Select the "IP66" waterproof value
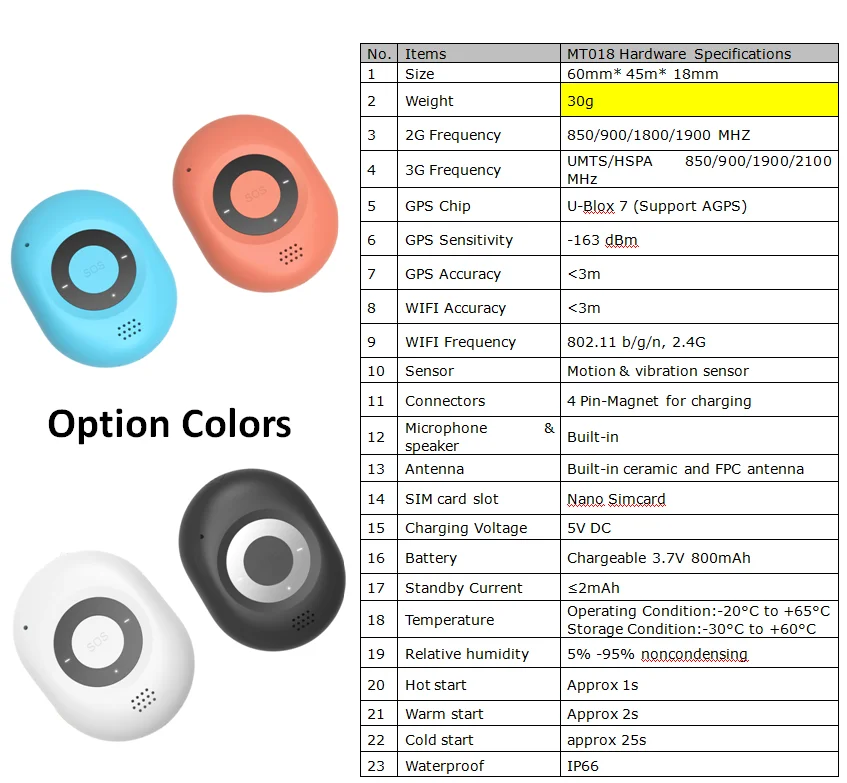The width and height of the screenshot is (847, 783). tap(585, 766)
